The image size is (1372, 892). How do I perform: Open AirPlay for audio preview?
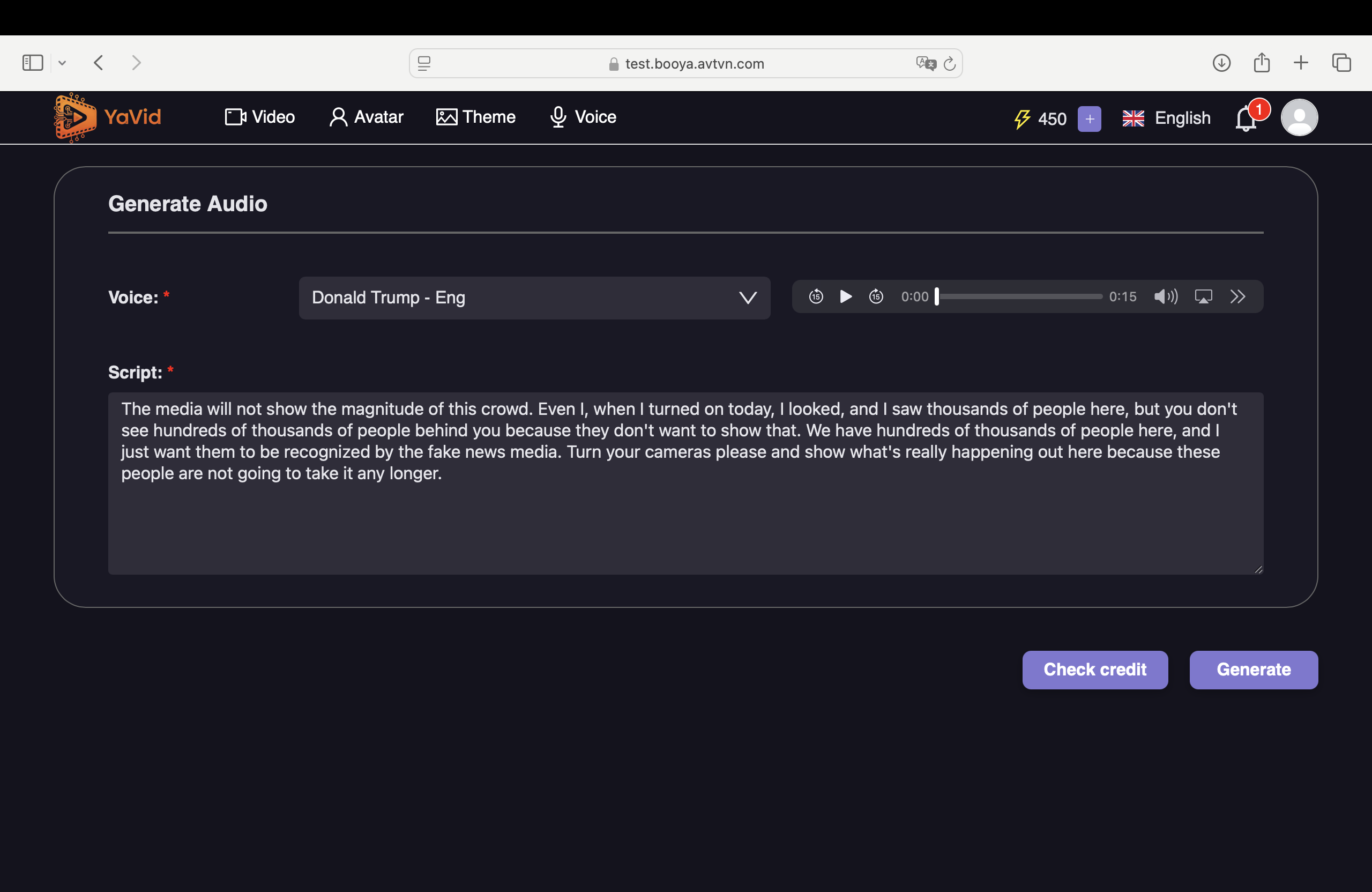coord(1204,296)
